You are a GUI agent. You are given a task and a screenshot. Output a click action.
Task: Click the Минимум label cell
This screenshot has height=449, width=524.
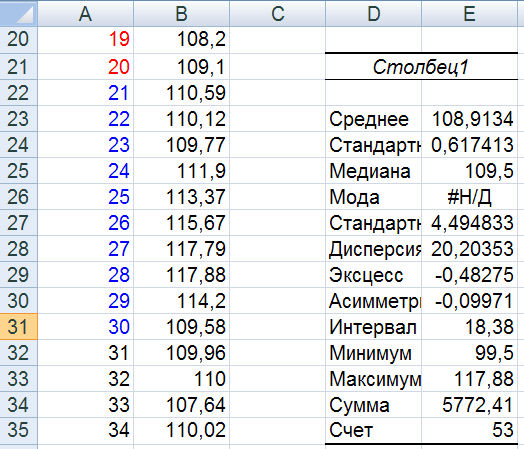374,353
